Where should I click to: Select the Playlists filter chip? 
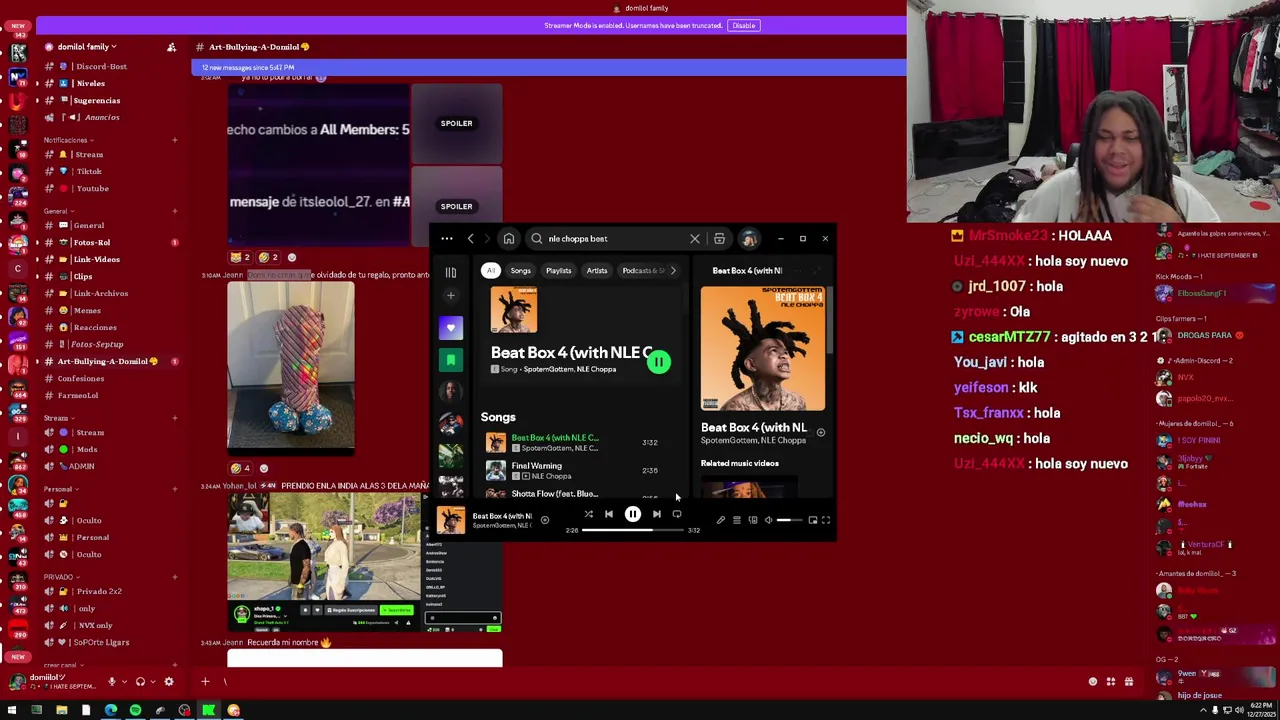(558, 271)
